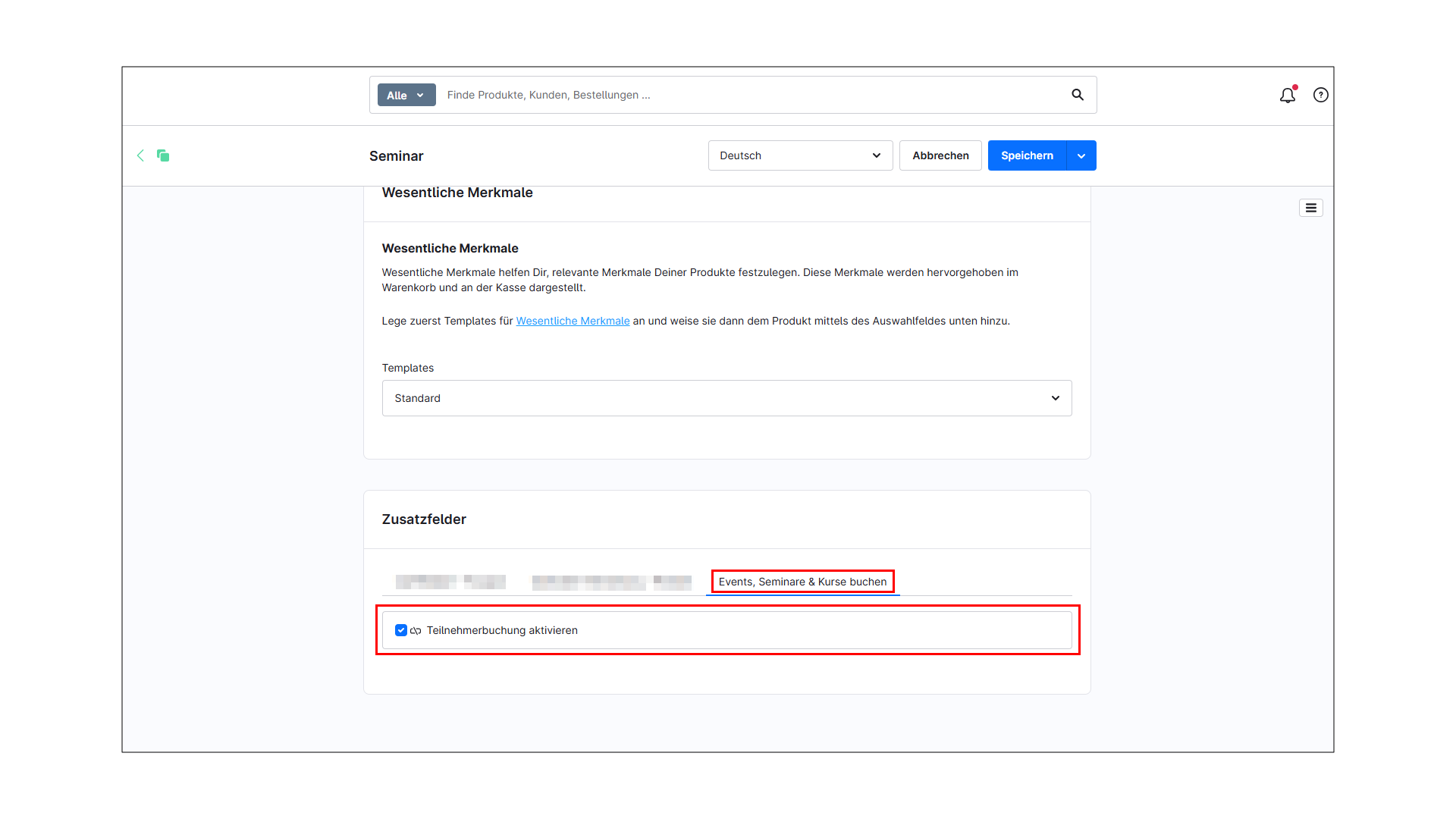
Task: Click the green duplicate product icon
Action: pos(163,155)
